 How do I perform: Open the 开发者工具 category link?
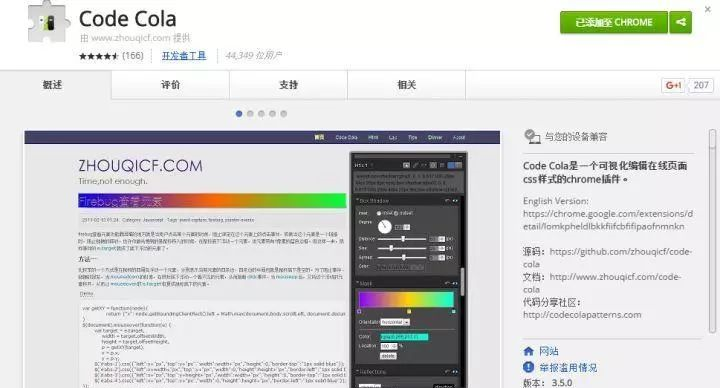184,56
